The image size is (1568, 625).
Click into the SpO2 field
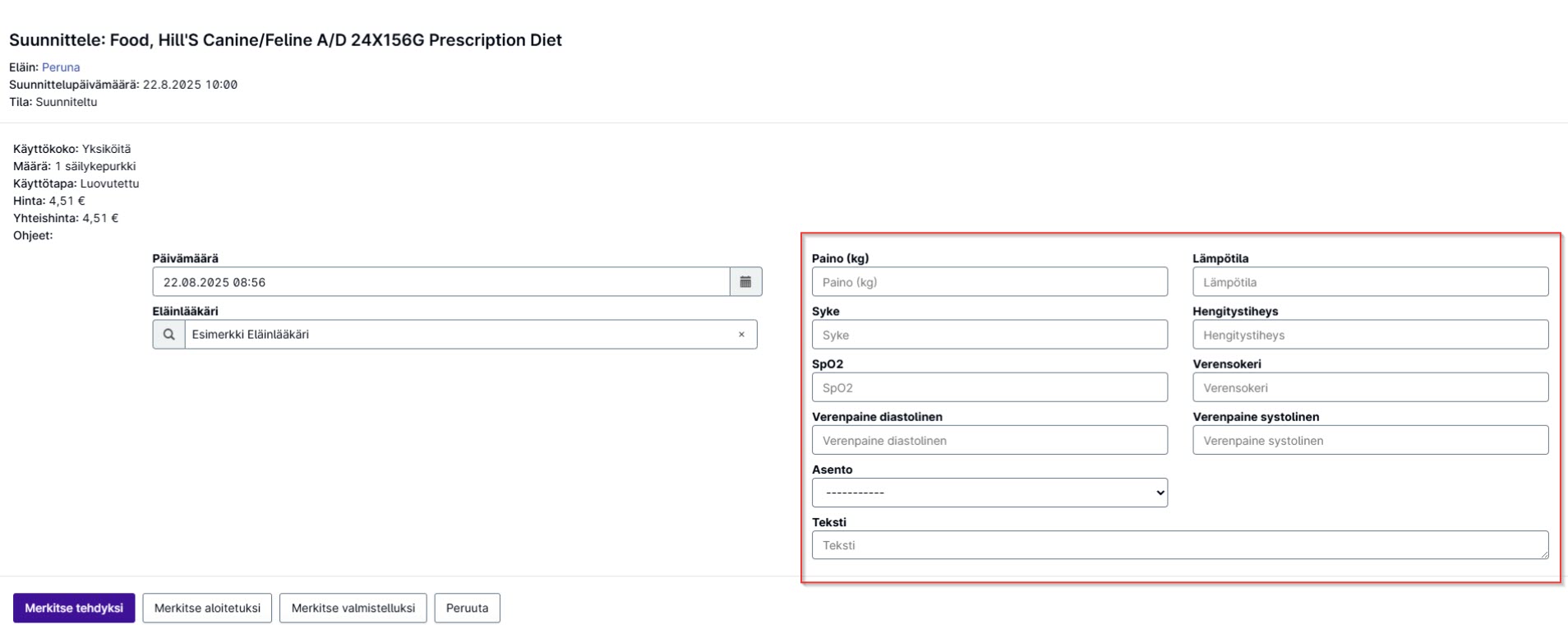coord(989,387)
